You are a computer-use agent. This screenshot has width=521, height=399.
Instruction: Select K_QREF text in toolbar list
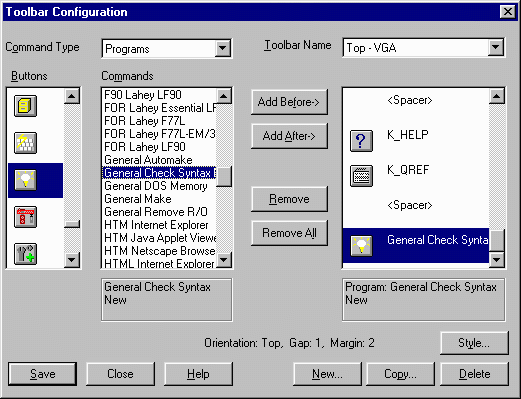click(408, 170)
